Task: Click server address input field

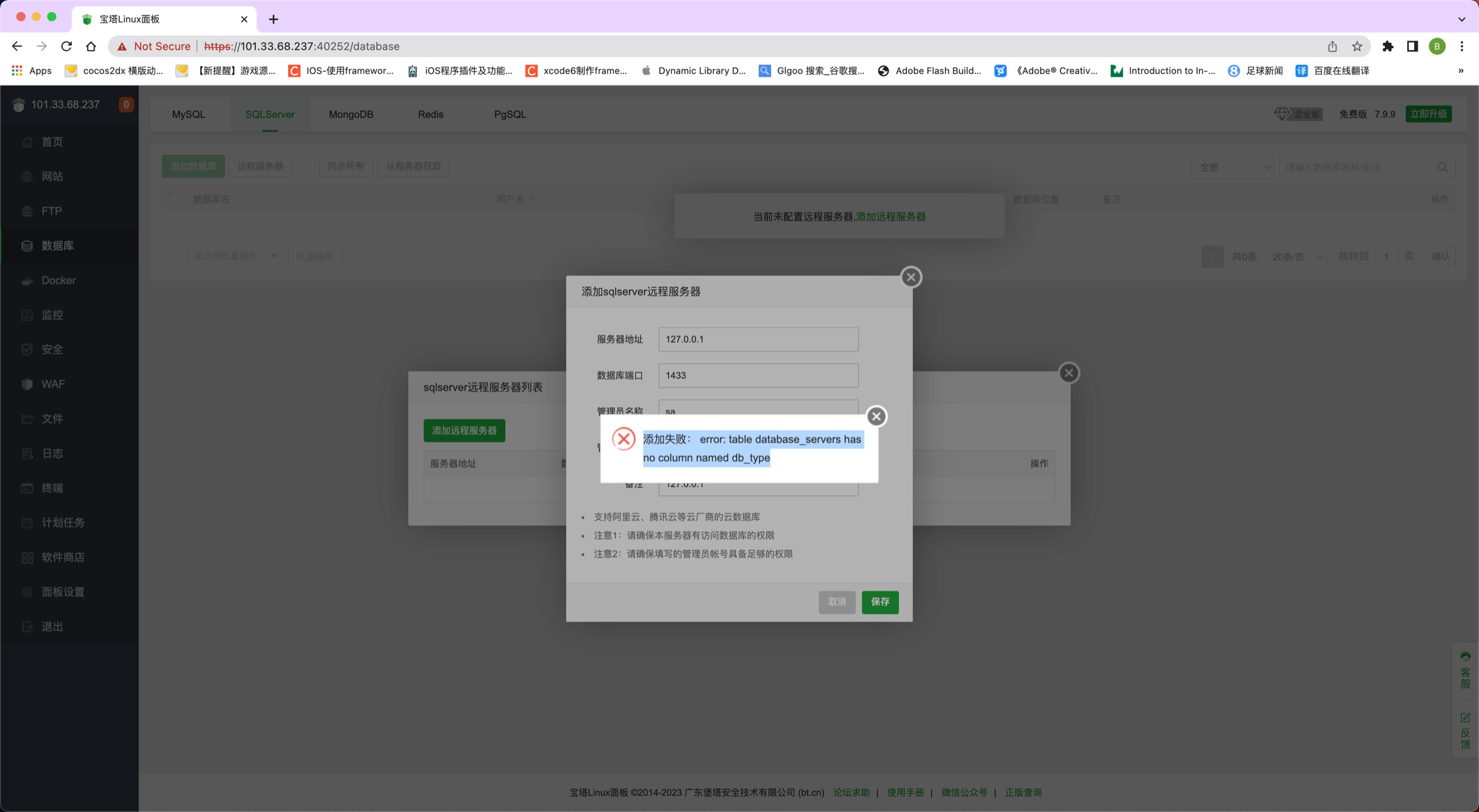Action: pos(758,338)
